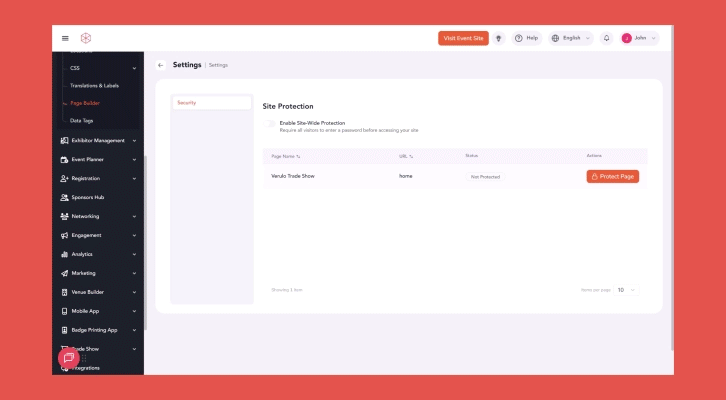Image resolution: width=726 pixels, height=400 pixels.
Task: Click the Status column header
Action: [471, 156]
